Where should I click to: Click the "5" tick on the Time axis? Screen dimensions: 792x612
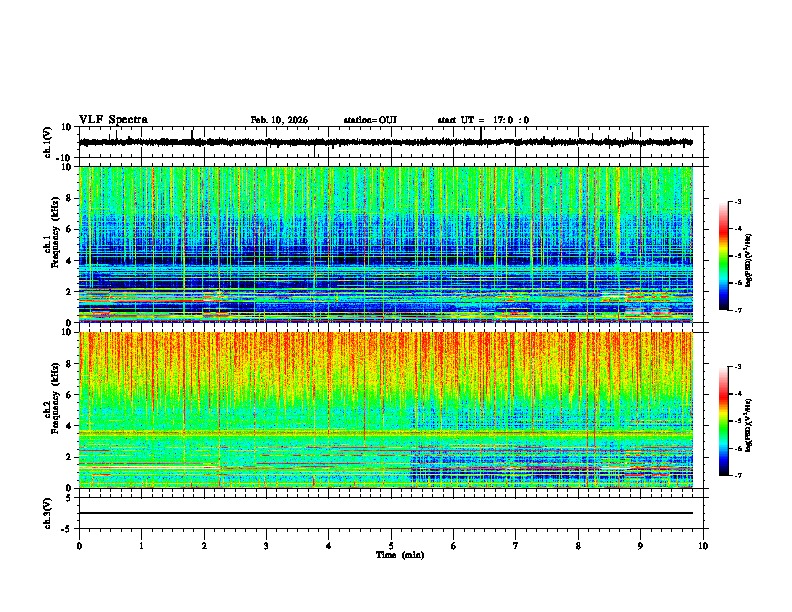click(x=391, y=546)
